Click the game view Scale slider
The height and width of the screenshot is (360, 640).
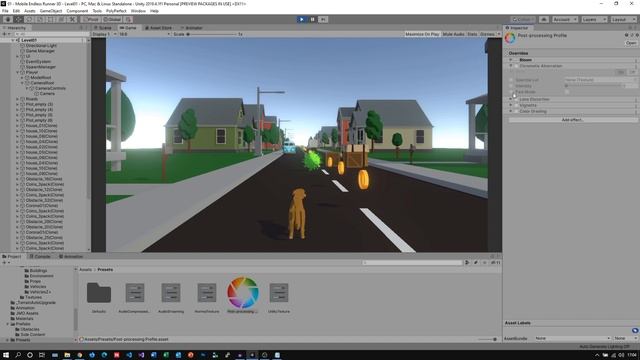click(x=211, y=34)
